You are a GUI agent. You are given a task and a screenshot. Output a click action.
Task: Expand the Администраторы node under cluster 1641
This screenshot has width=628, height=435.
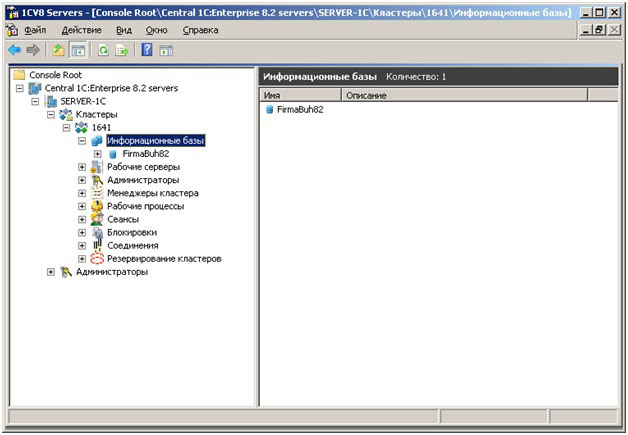[x=82, y=180]
